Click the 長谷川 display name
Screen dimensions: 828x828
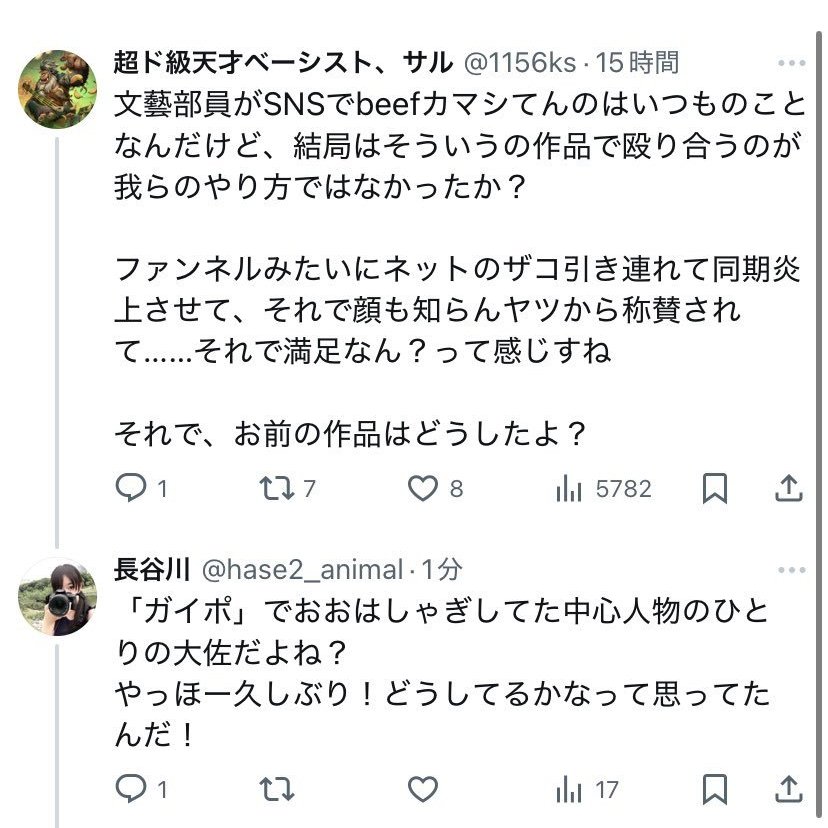pyautogui.click(x=152, y=570)
